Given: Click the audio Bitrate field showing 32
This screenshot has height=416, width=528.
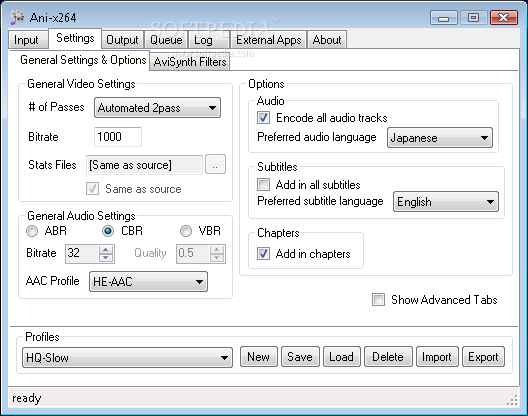Looking at the screenshot, I should [82, 253].
